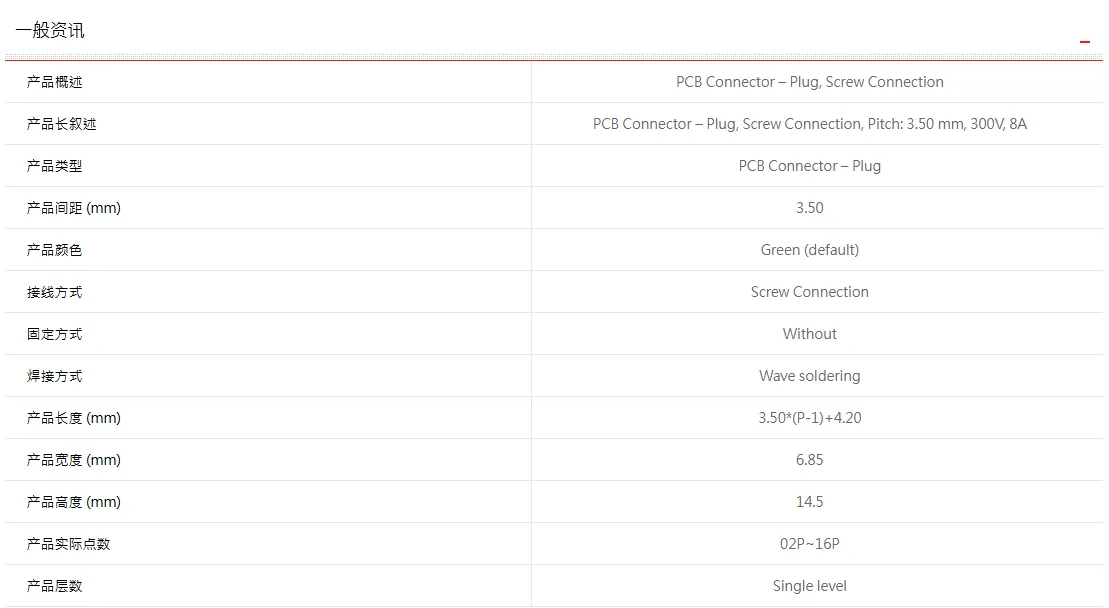Click the Green (default) color value

click(x=809, y=250)
